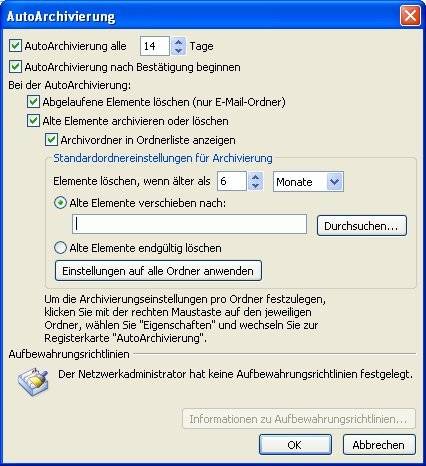Toggle 'Abgelaufene Elemente löschen' checkbox
This screenshot has height=466, width=426.
coord(33,102)
